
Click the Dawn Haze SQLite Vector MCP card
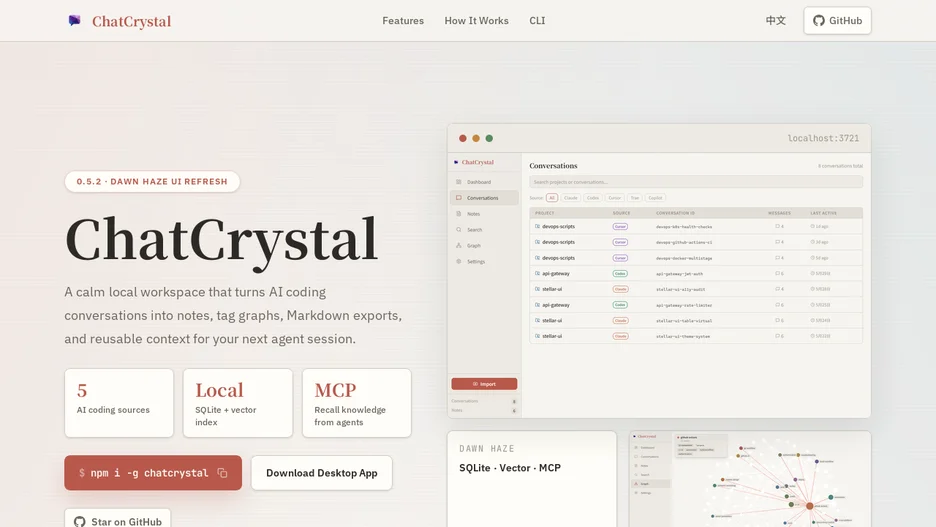tap(532, 479)
